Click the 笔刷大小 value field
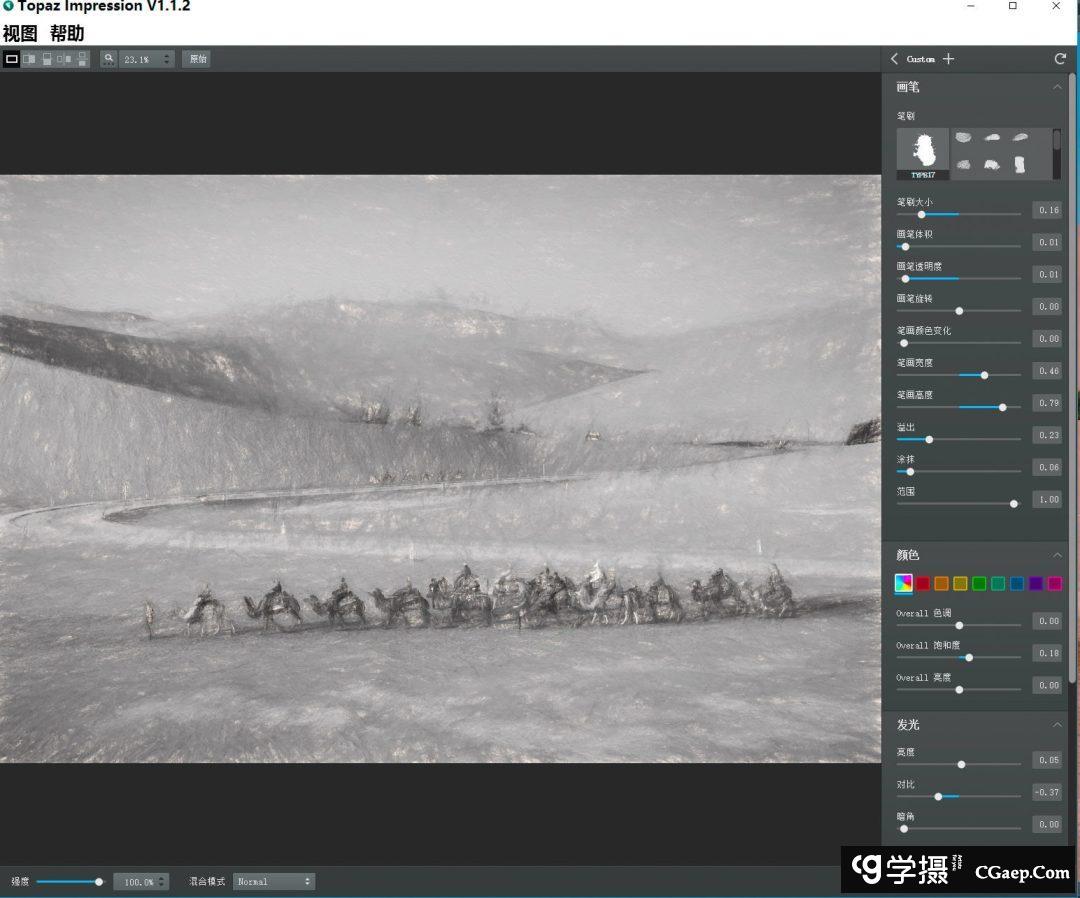The width and height of the screenshot is (1080, 898). tap(1047, 210)
